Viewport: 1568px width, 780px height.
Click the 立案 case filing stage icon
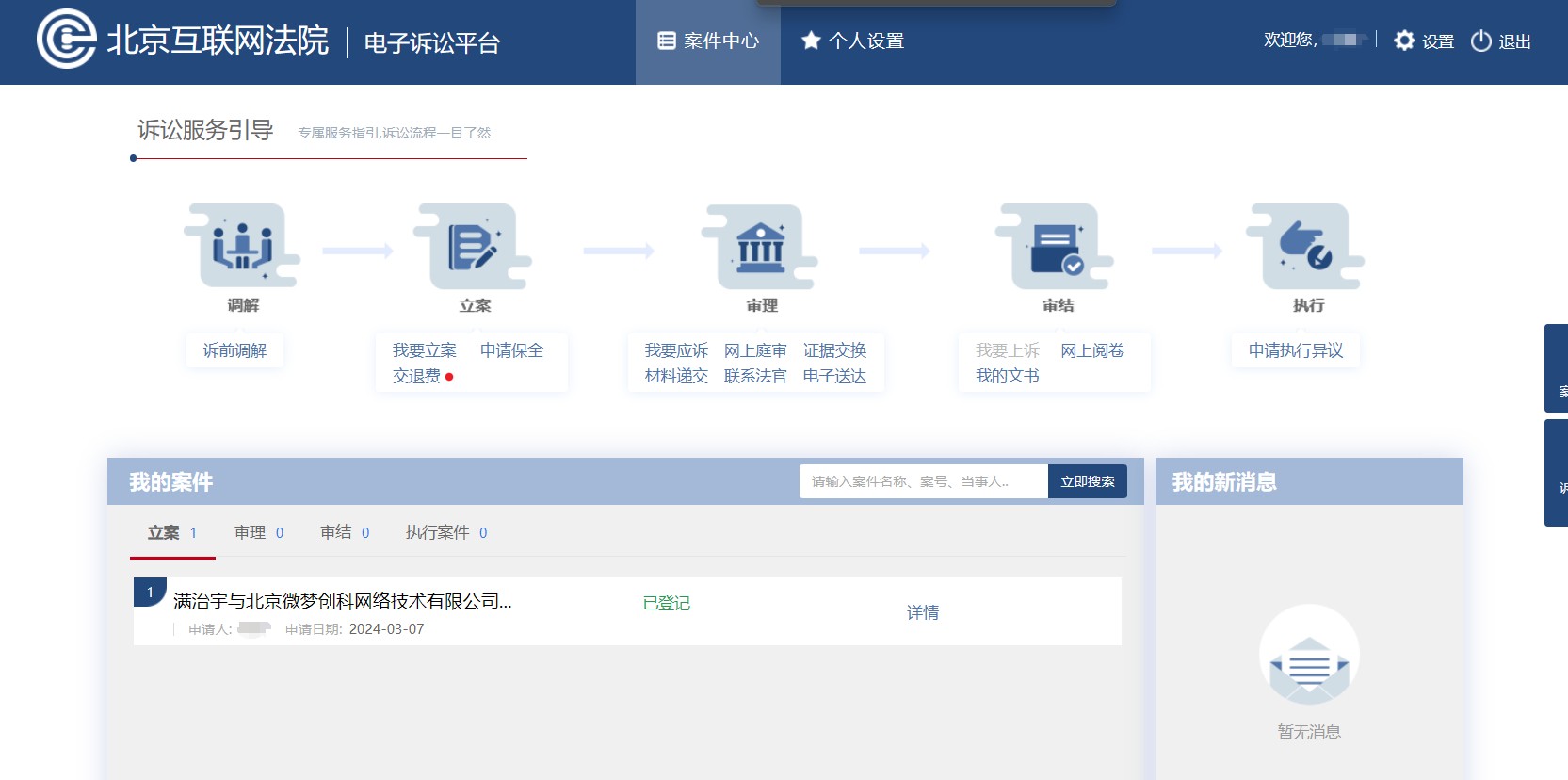click(x=474, y=247)
